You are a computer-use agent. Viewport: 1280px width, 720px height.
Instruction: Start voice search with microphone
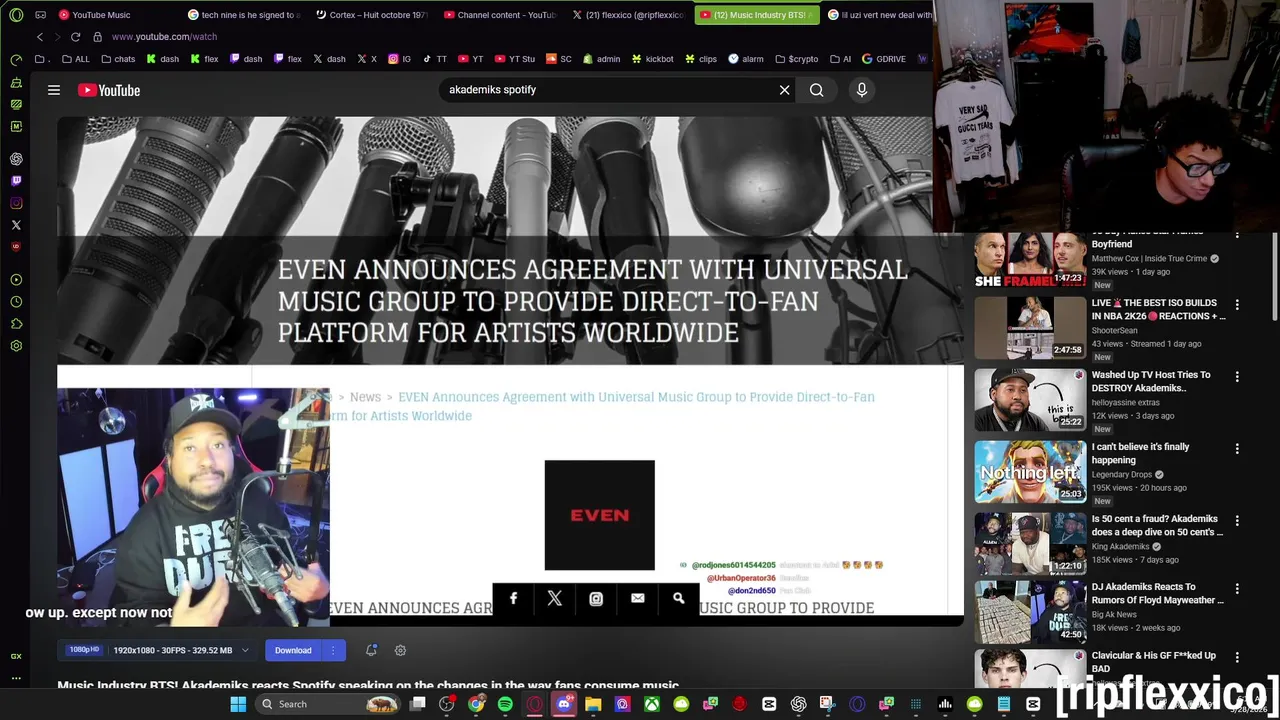[x=861, y=90]
